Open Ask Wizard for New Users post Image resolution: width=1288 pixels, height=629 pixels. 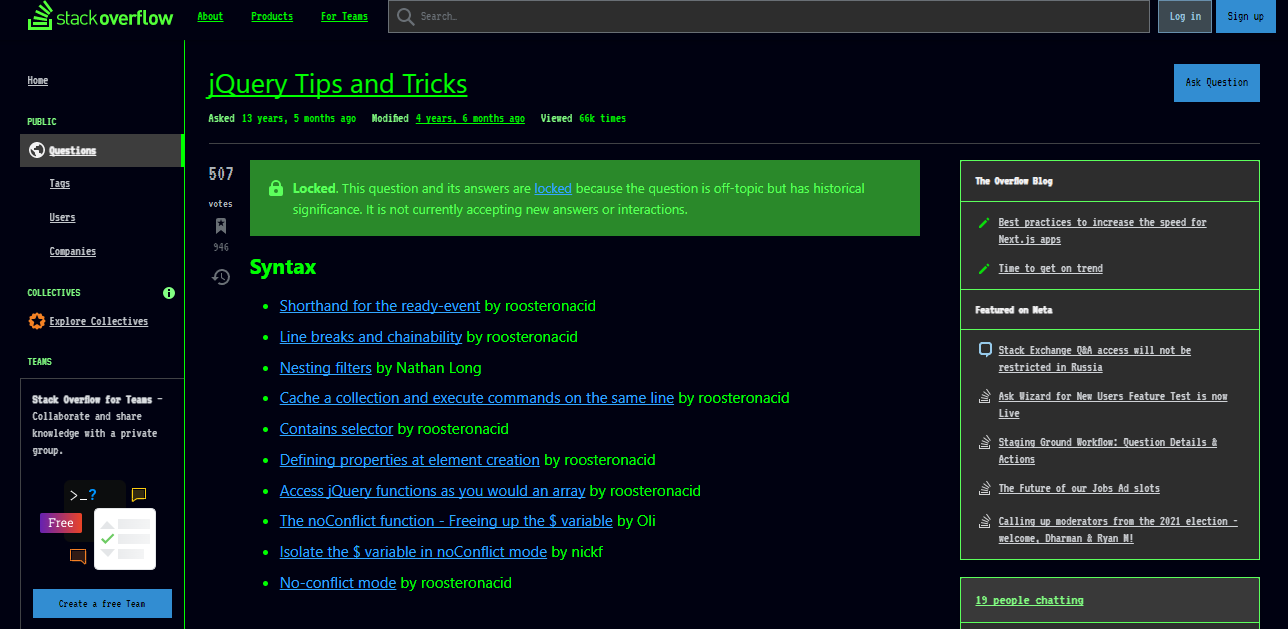pos(1113,405)
